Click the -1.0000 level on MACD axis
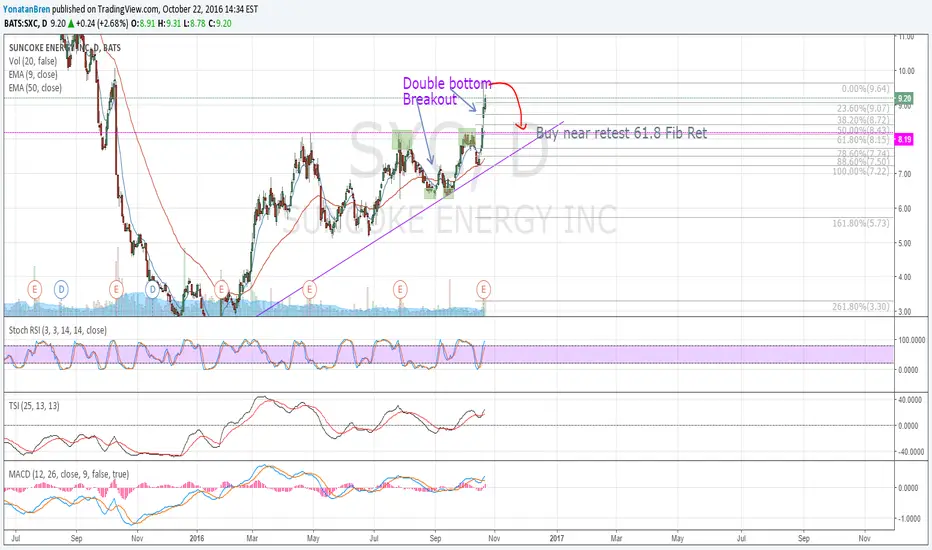 point(911,518)
